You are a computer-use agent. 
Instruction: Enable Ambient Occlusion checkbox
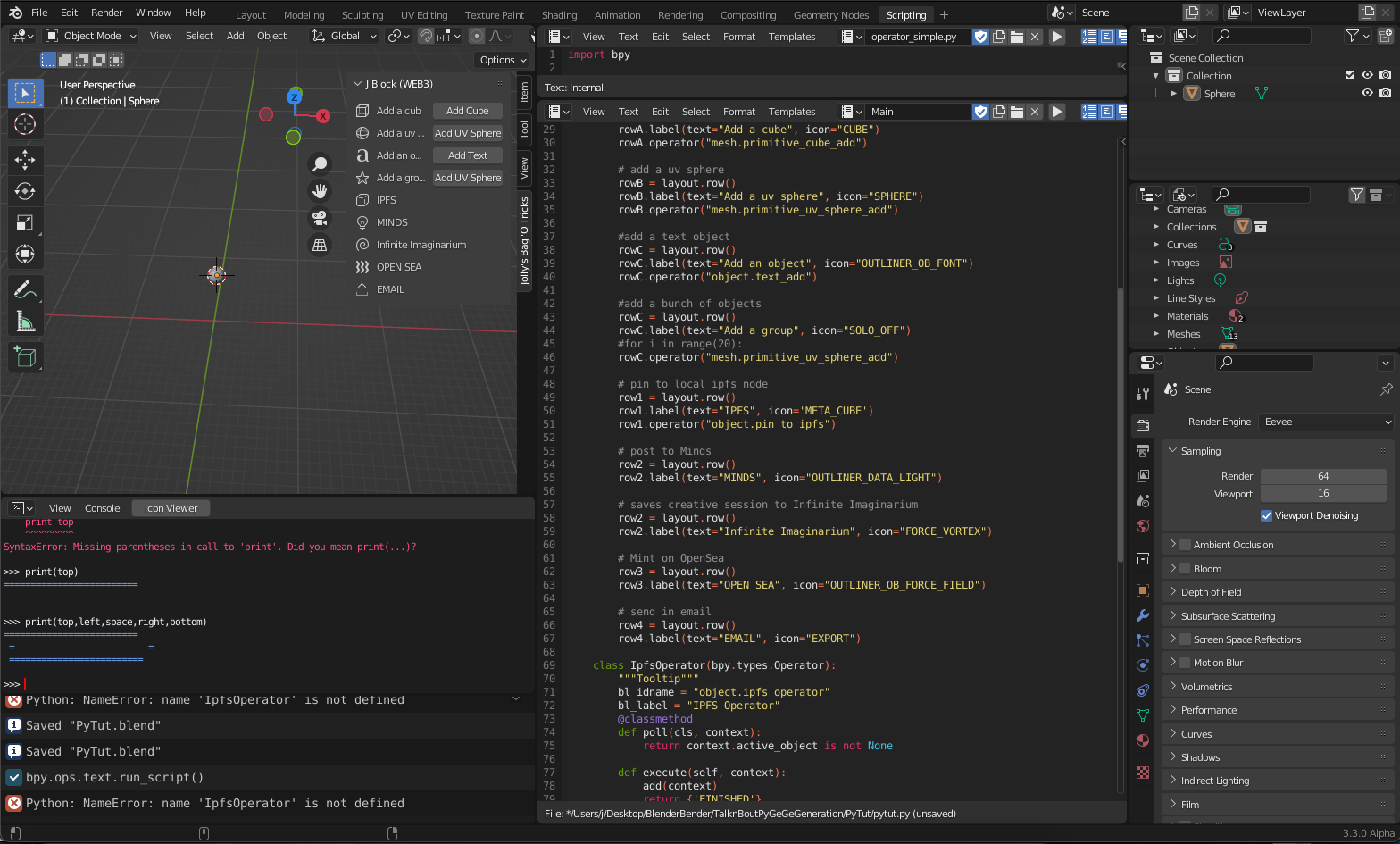pos(1186,545)
